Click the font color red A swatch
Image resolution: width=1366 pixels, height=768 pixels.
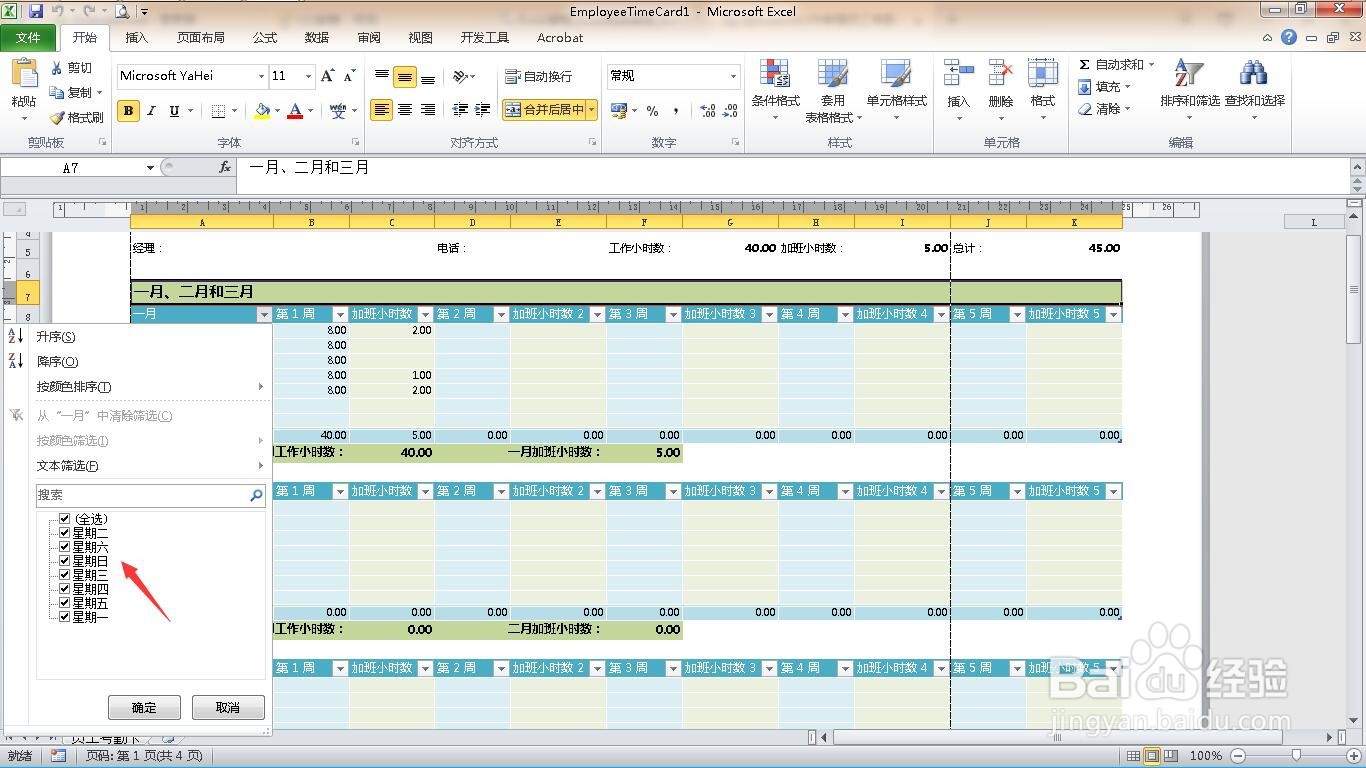pyautogui.click(x=295, y=111)
